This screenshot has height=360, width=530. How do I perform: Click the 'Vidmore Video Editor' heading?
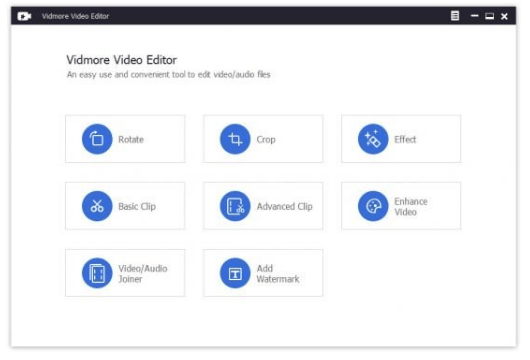121,60
